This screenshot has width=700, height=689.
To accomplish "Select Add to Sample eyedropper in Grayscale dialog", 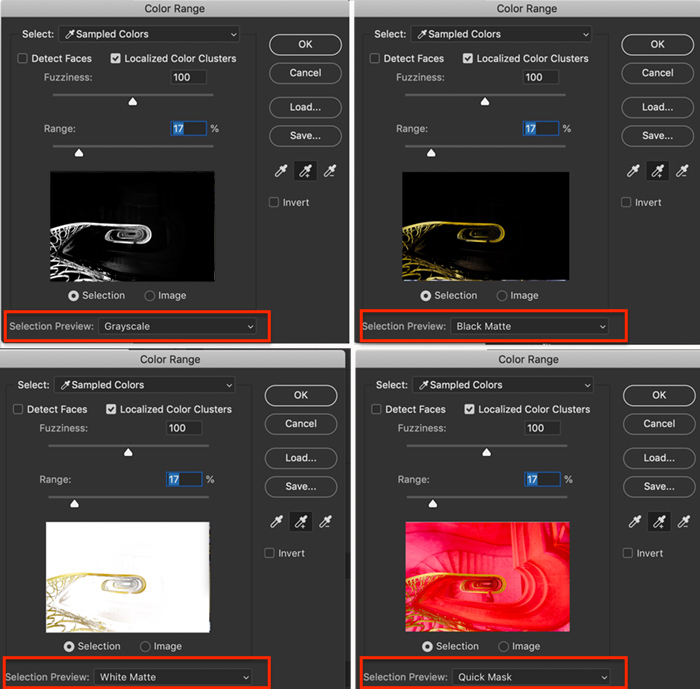I will (x=305, y=171).
